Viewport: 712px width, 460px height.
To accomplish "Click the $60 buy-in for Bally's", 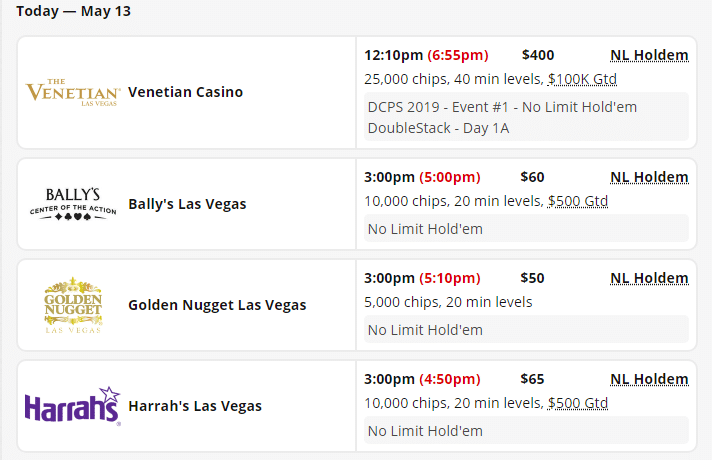I will tap(533, 177).
